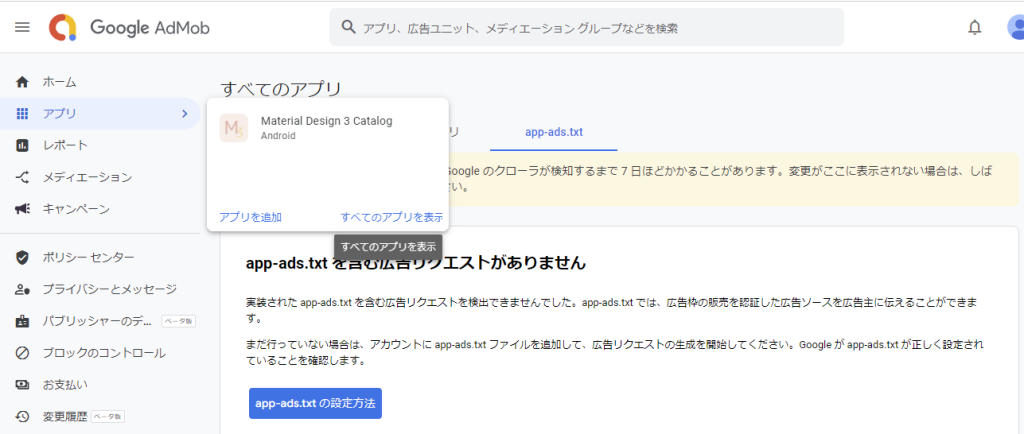
Task: Open レポート in the sidebar
Action: coord(64,145)
